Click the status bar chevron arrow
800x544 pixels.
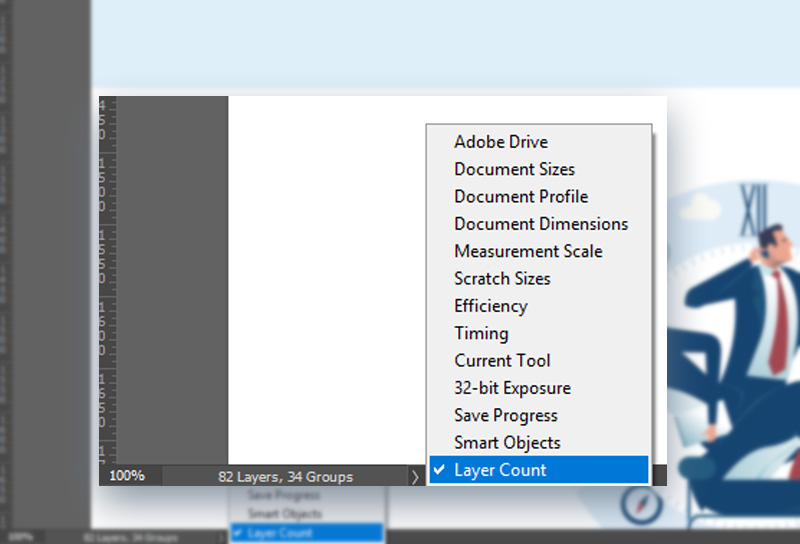click(415, 477)
